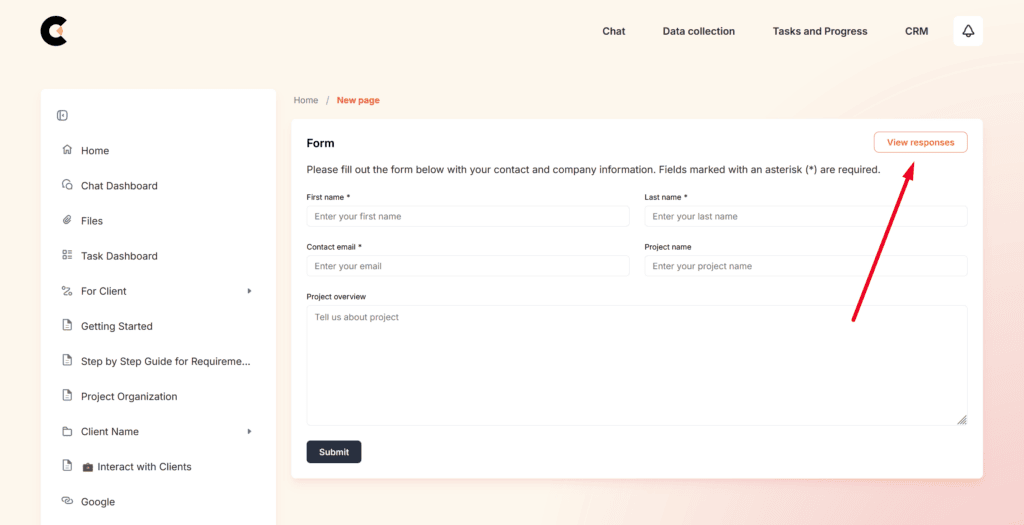Click the Google link icon in sidebar
1024x525 pixels.
tap(67, 501)
